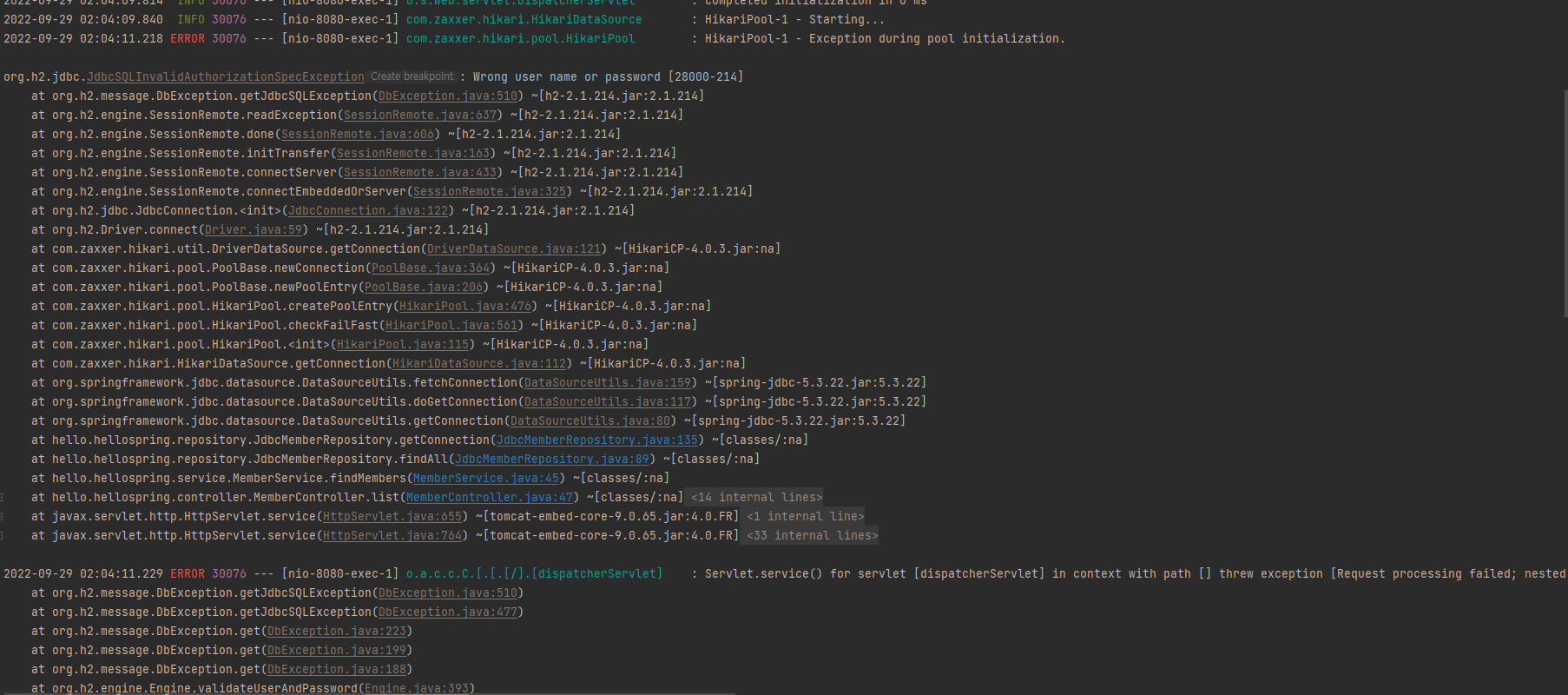Go to DataSourceUtils.java:80
The height and width of the screenshot is (695, 1568).
point(590,420)
